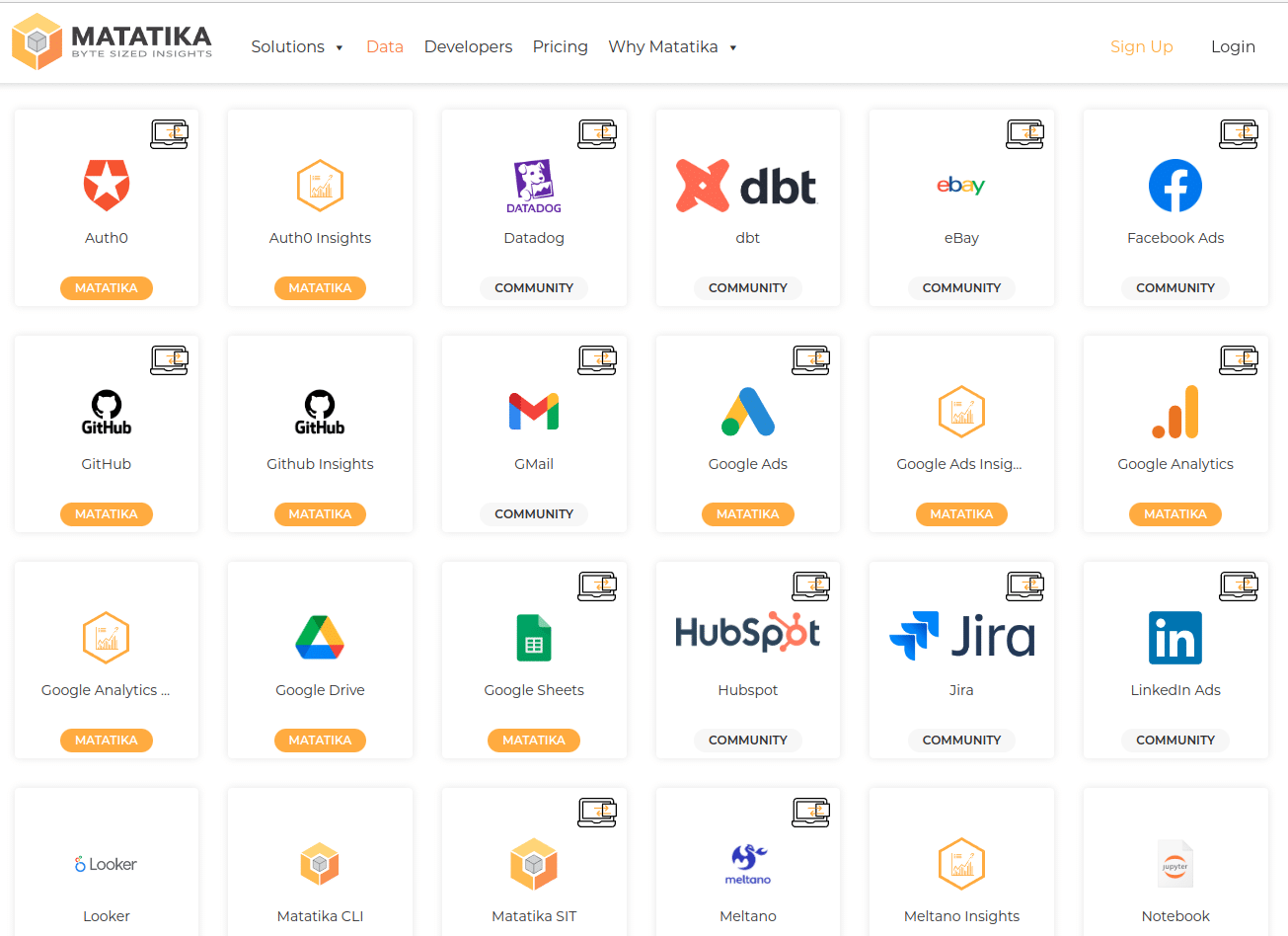Click the Google Sheets green icon

(534, 638)
